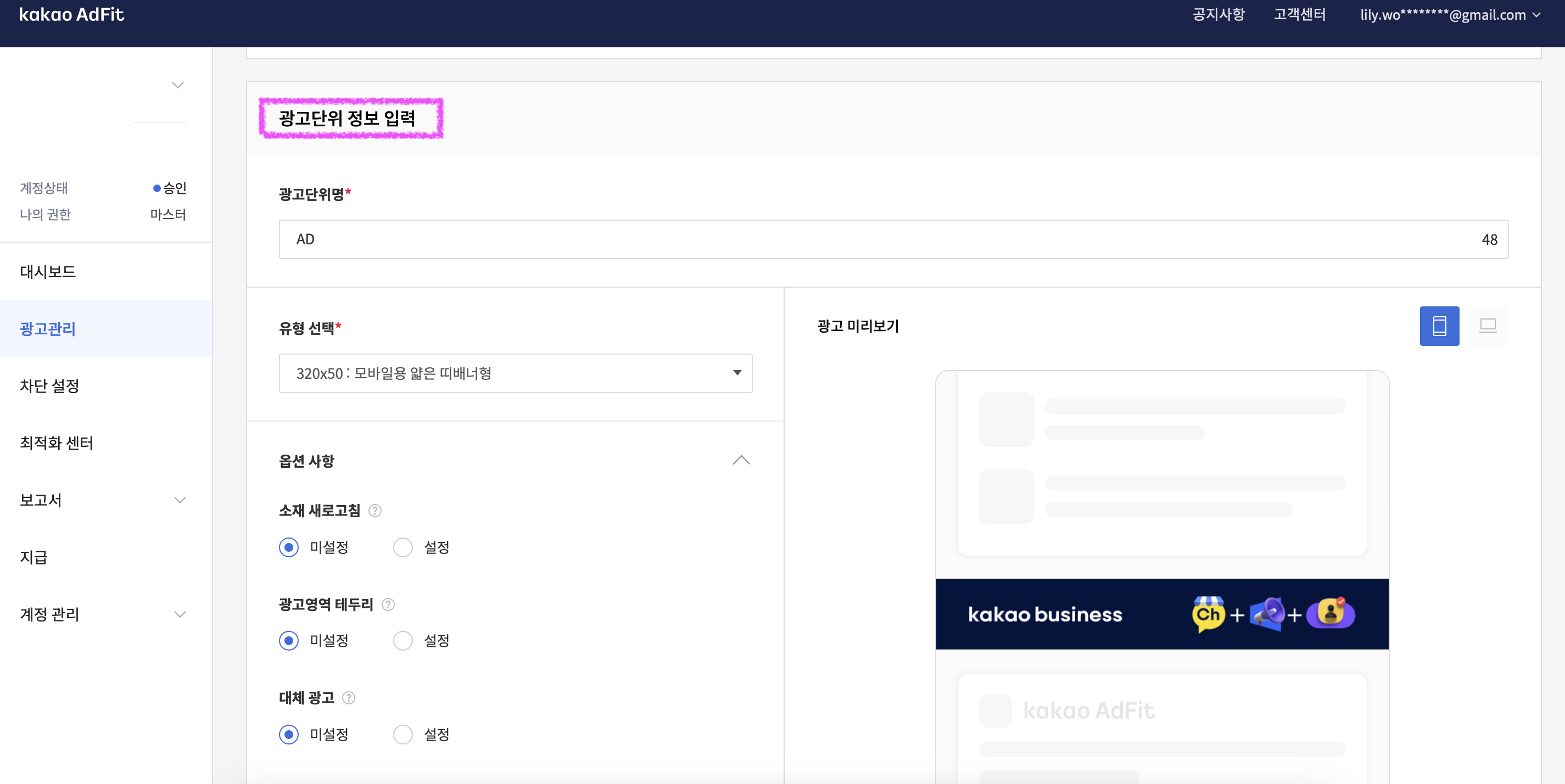Show help for 광고영역 테두리 option

click(388, 604)
